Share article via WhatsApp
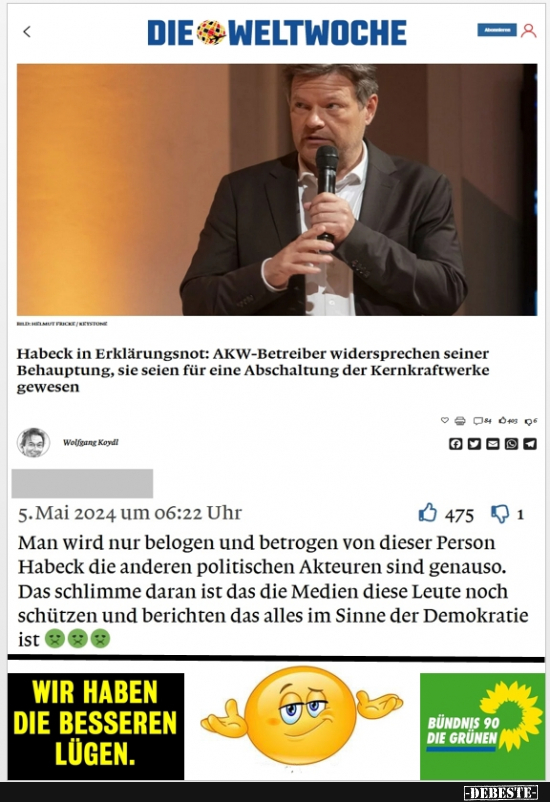Screen dimensions: 550x802 [x=511, y=443]
